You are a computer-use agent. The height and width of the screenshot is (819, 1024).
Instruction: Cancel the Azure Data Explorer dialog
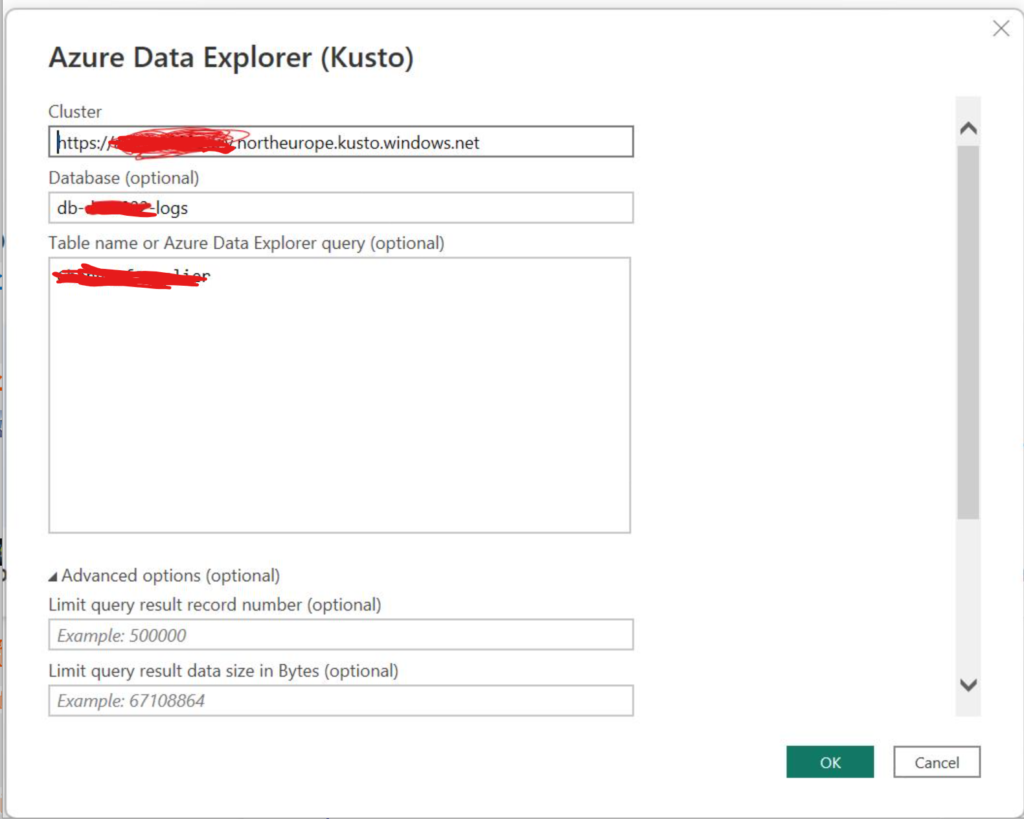[937, 762]
